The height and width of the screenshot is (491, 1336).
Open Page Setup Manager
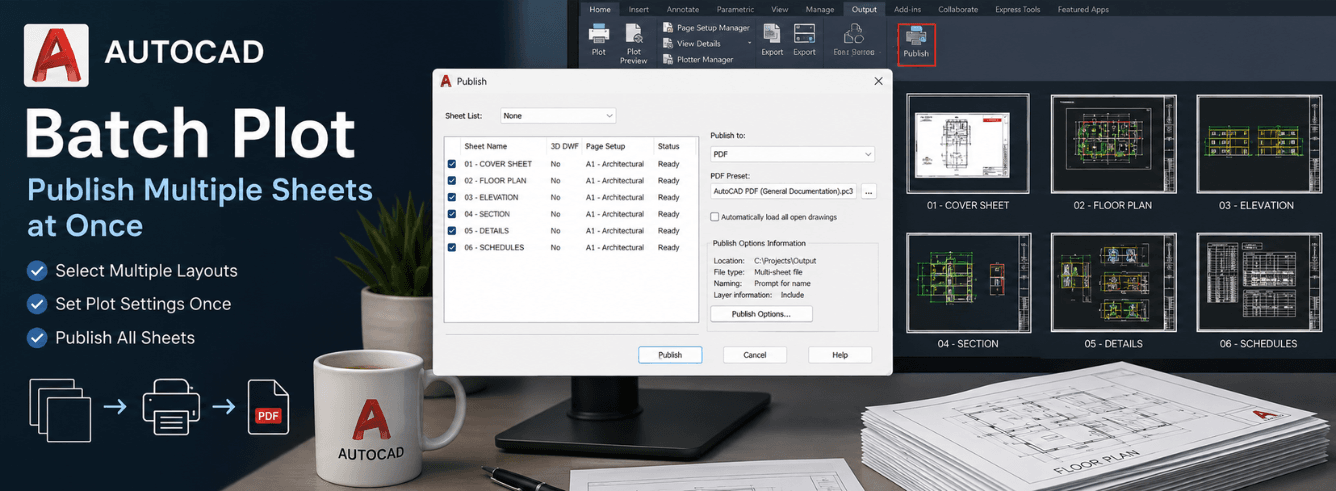(x=705, y=28)
